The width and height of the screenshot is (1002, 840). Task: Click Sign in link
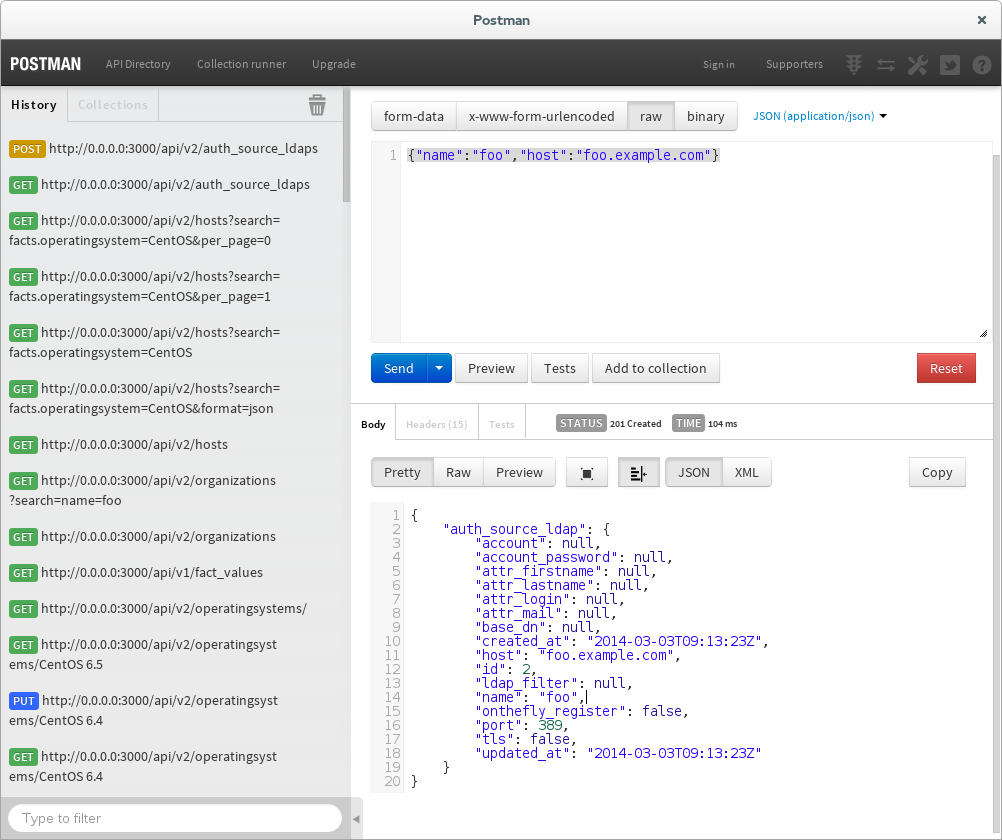point(719,65)
